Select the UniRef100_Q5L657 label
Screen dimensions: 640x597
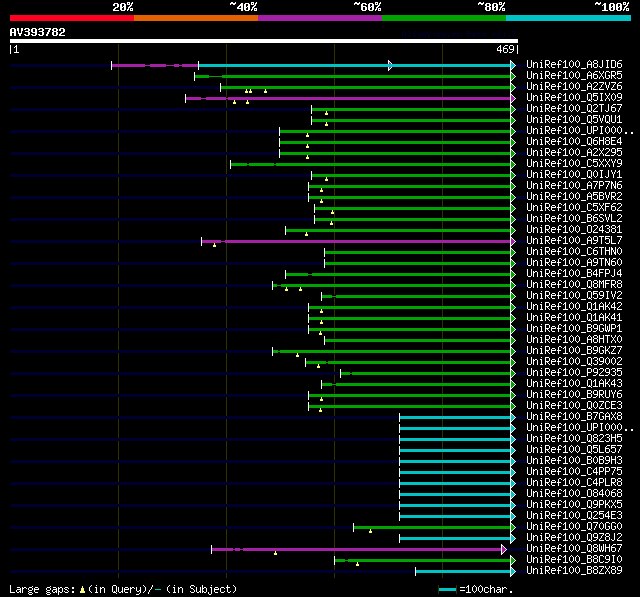point(574,450)
